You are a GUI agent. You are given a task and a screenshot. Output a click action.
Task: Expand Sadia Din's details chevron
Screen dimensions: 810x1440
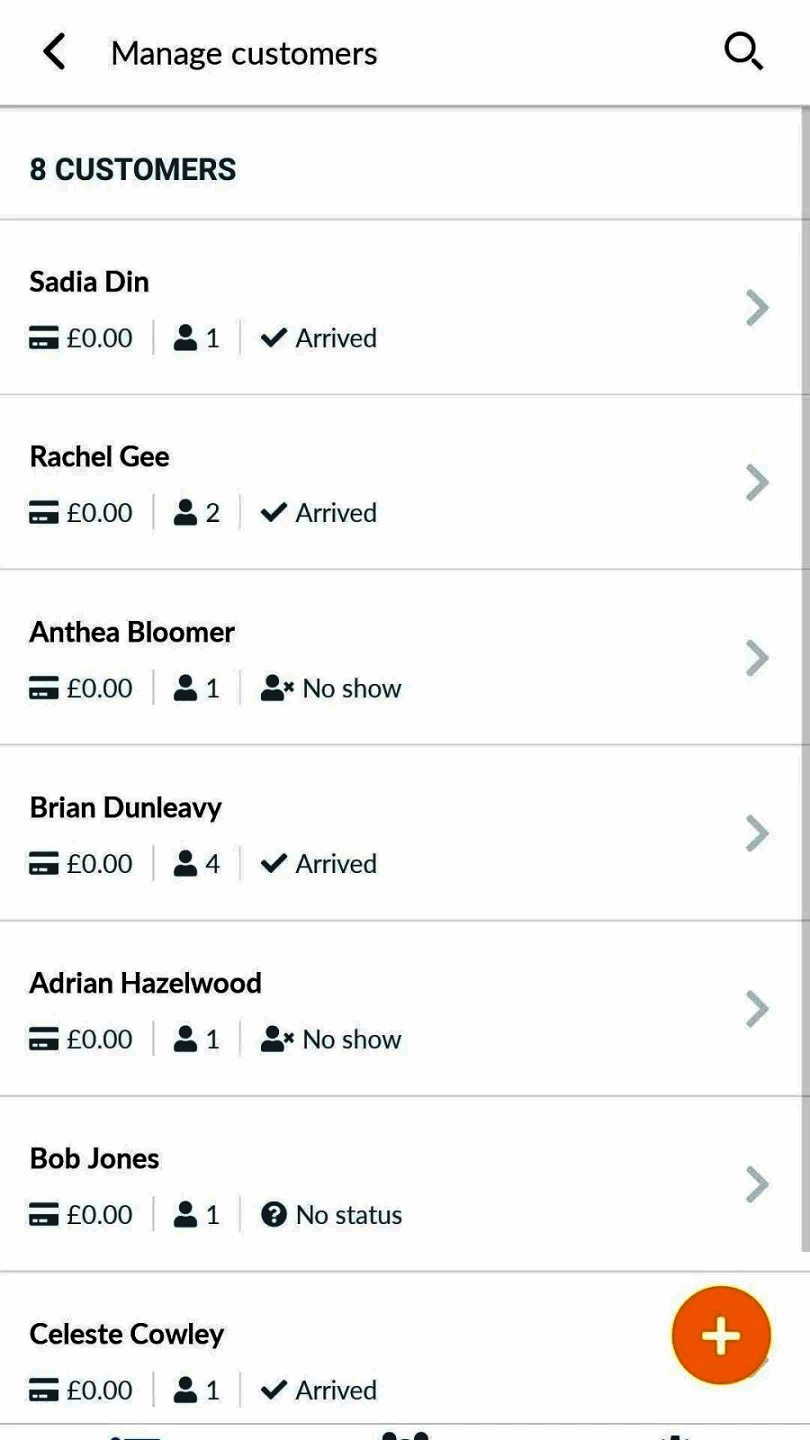(x=757, y=308)
